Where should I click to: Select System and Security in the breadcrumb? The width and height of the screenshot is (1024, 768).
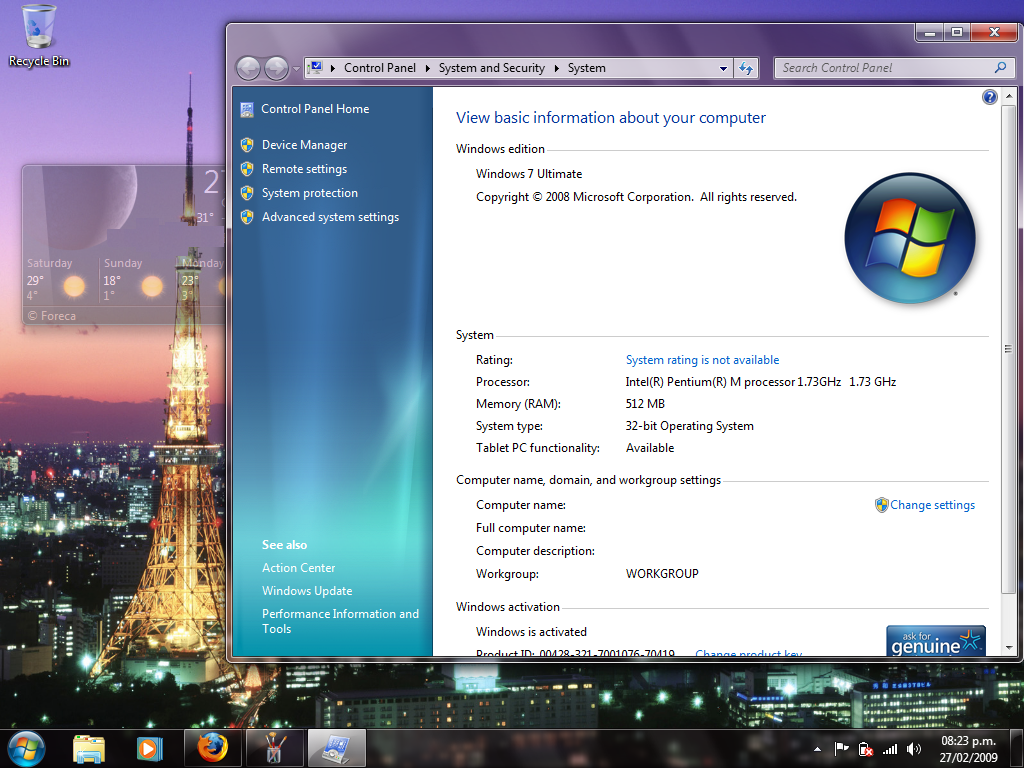pyautogui.click(x=491, y=68)
